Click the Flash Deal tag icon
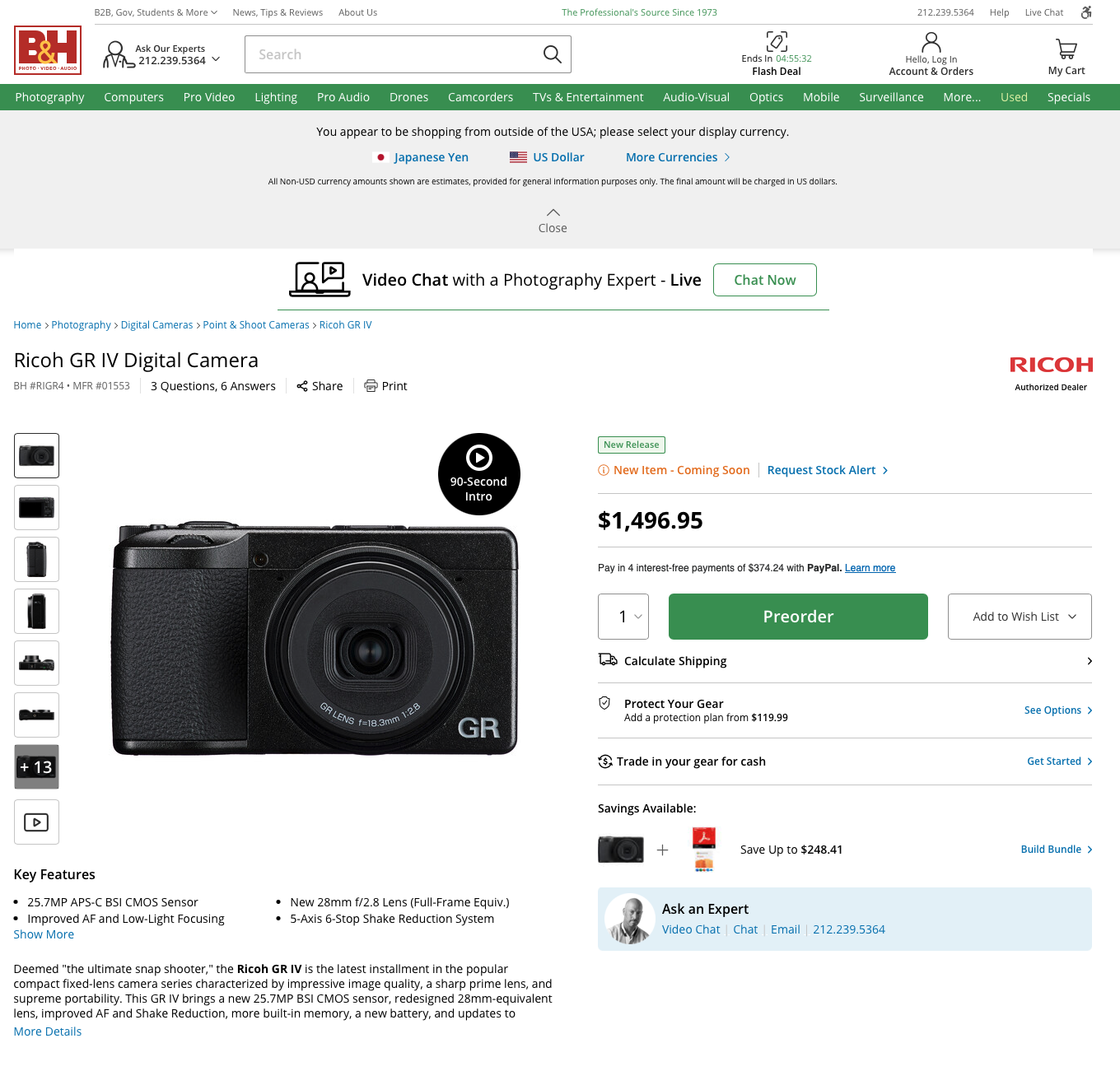Screen dimensions: 1120x1071 (776, 42)
